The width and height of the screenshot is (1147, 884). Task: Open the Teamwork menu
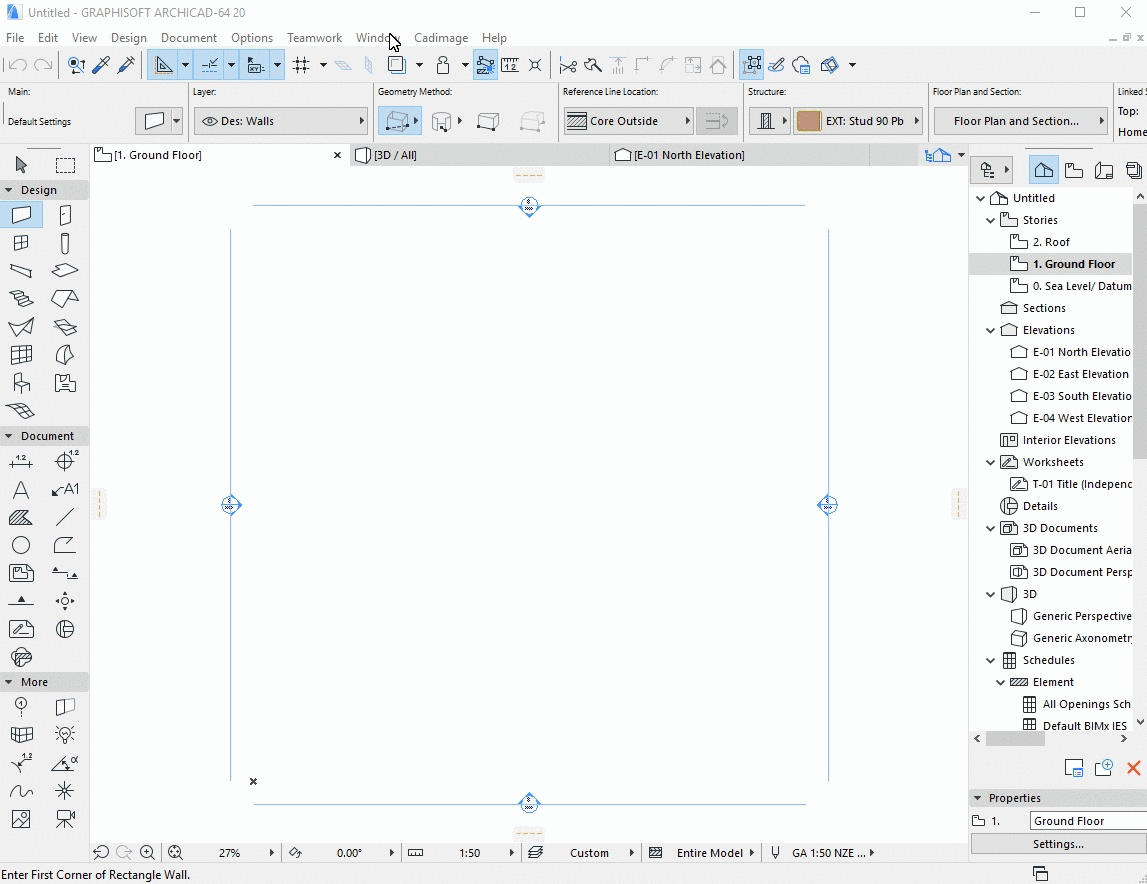(314, 37)
